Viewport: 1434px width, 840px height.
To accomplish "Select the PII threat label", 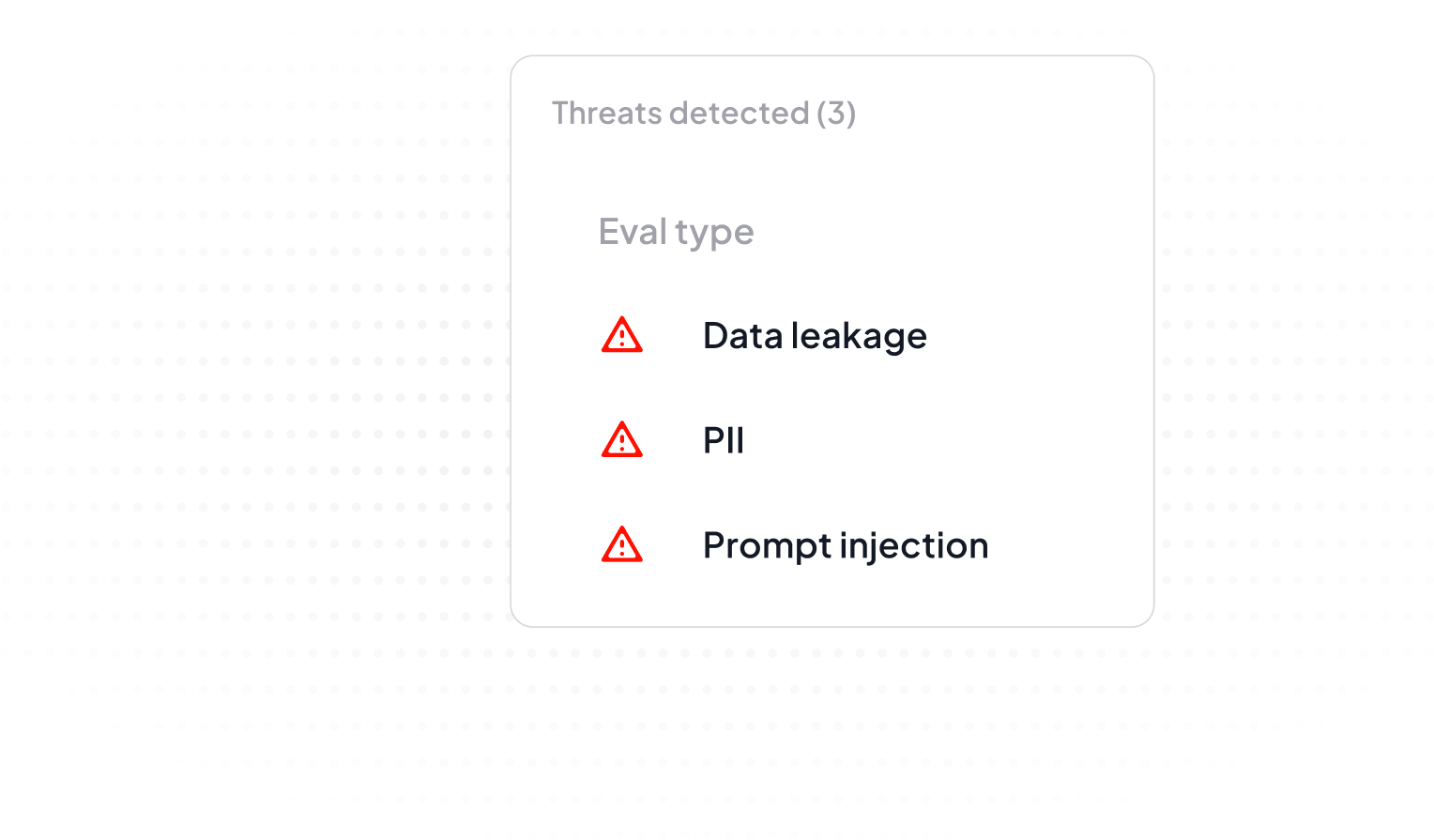I will point(723,440).
